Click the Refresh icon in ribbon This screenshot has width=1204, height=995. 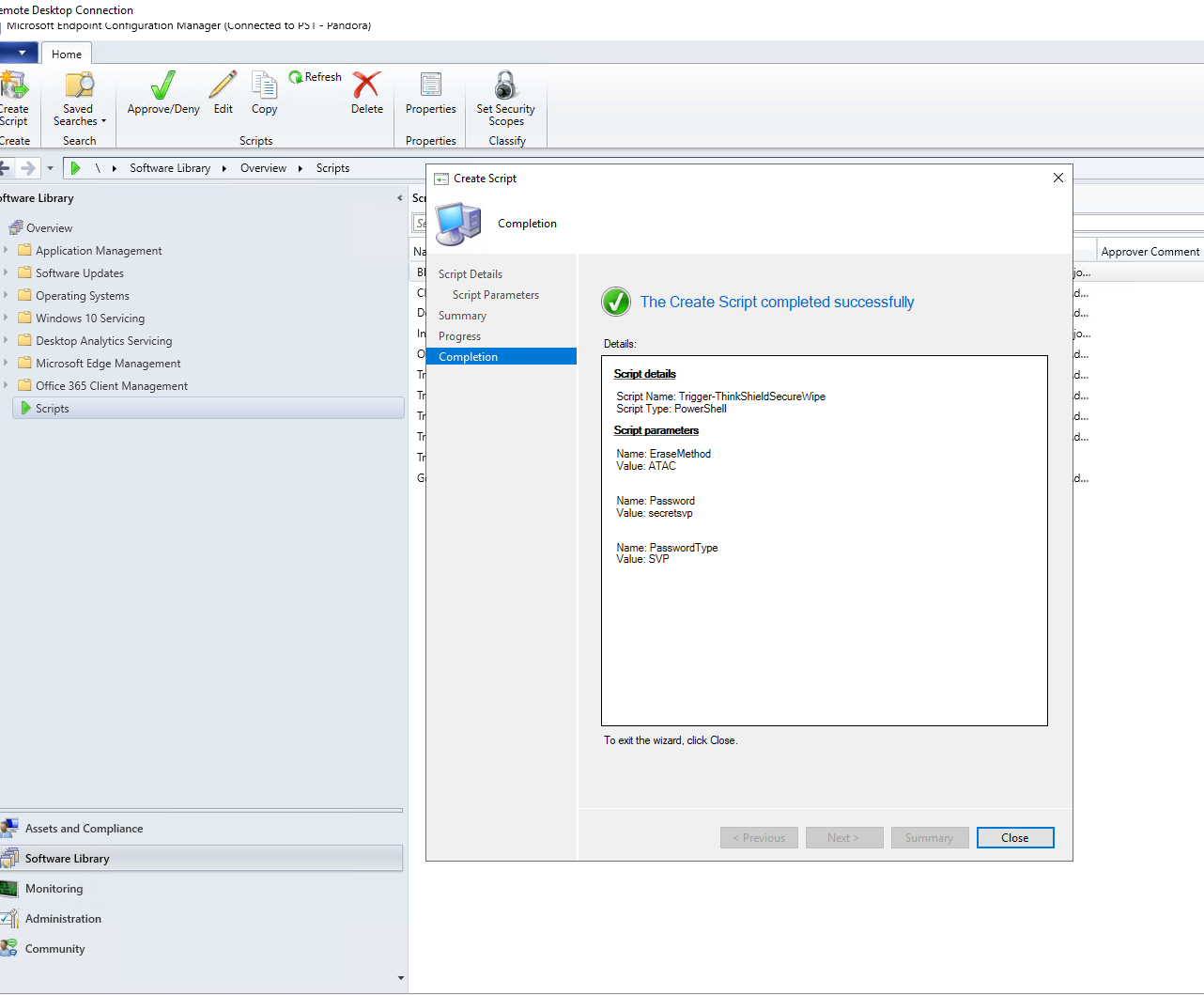pyautogui.click(x=296, y=77)
